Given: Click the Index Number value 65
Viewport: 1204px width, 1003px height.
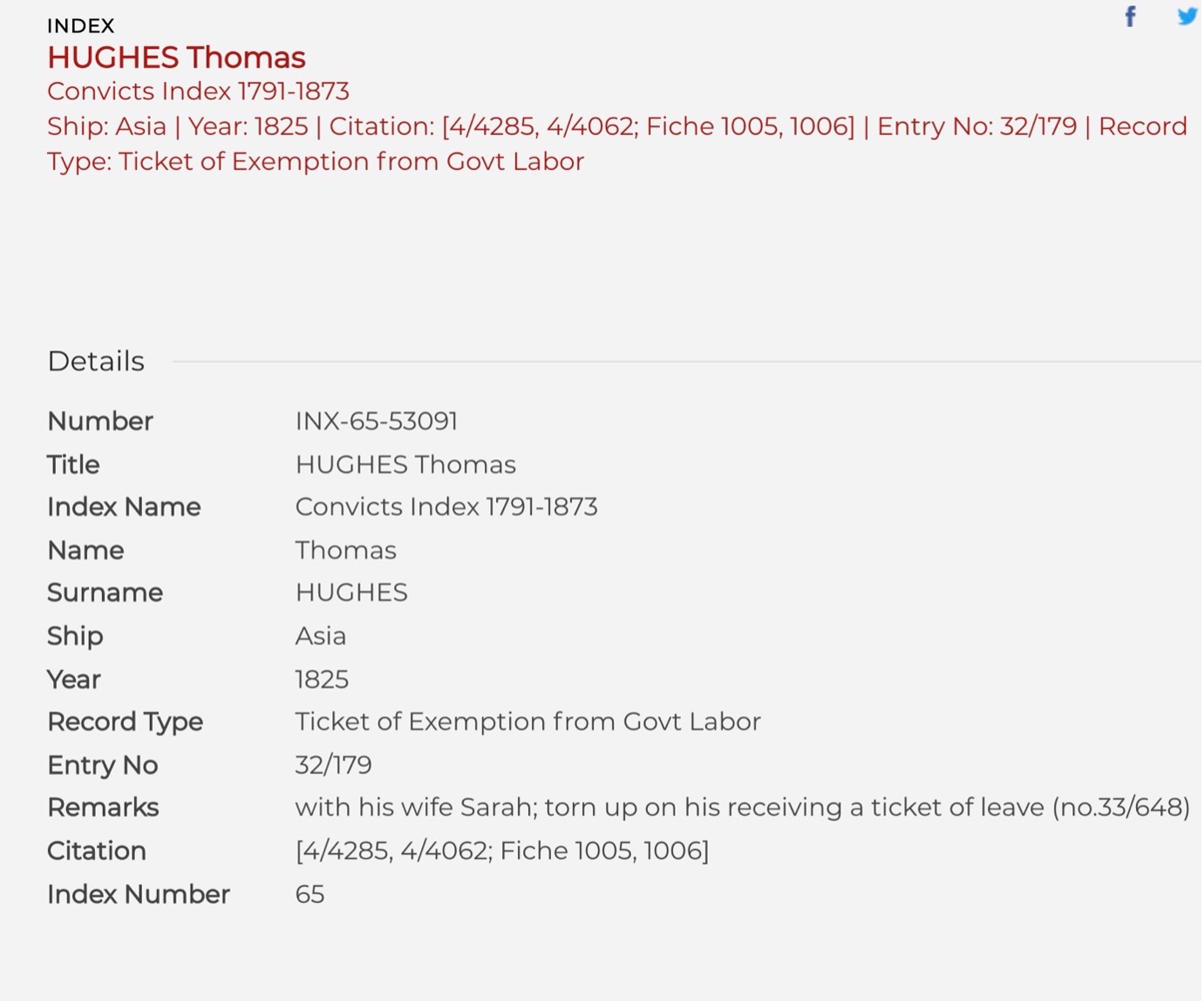Looking at the screenshot, I should (x=310, y=894).
